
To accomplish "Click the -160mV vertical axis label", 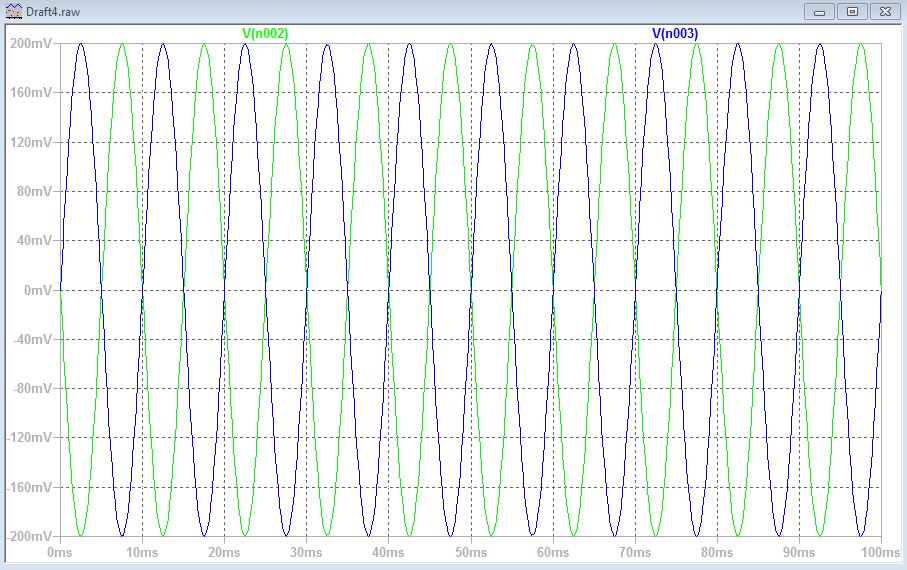I will tap(30, 487).
